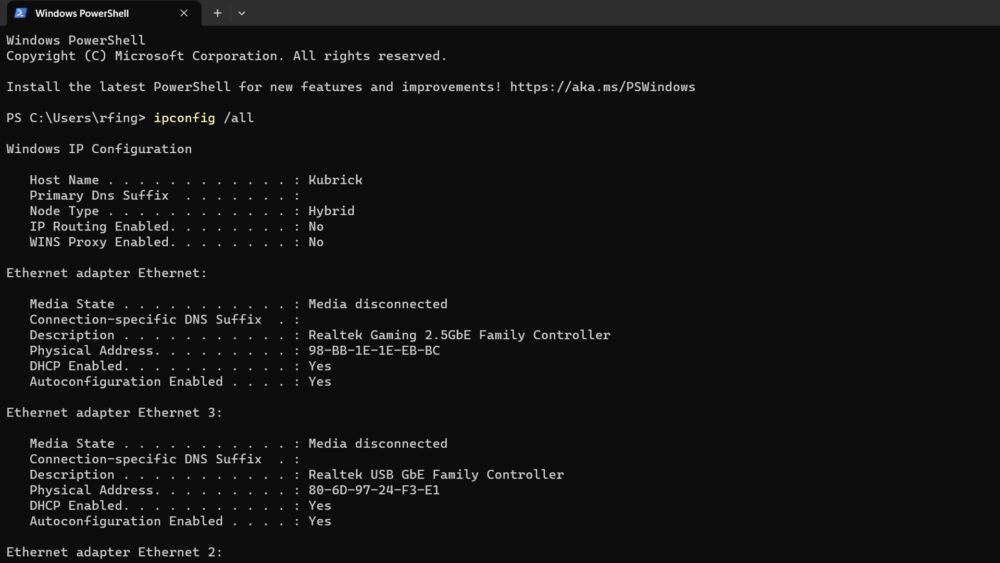1000x563 pixels.
Task: Click the physical address 98-BB-1E-1E-EB-BC
Action: coord(374,351)
